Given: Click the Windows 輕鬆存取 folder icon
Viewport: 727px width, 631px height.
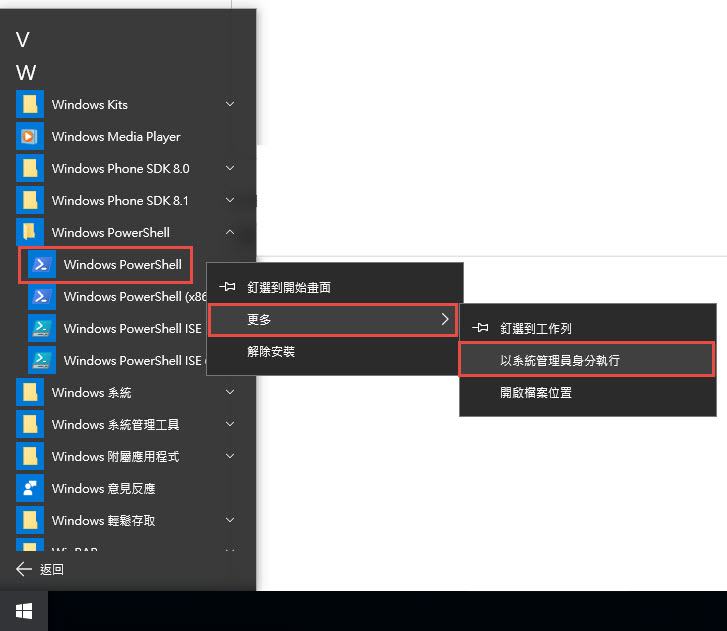Looking at the screenshot, I should pos(30,520).
